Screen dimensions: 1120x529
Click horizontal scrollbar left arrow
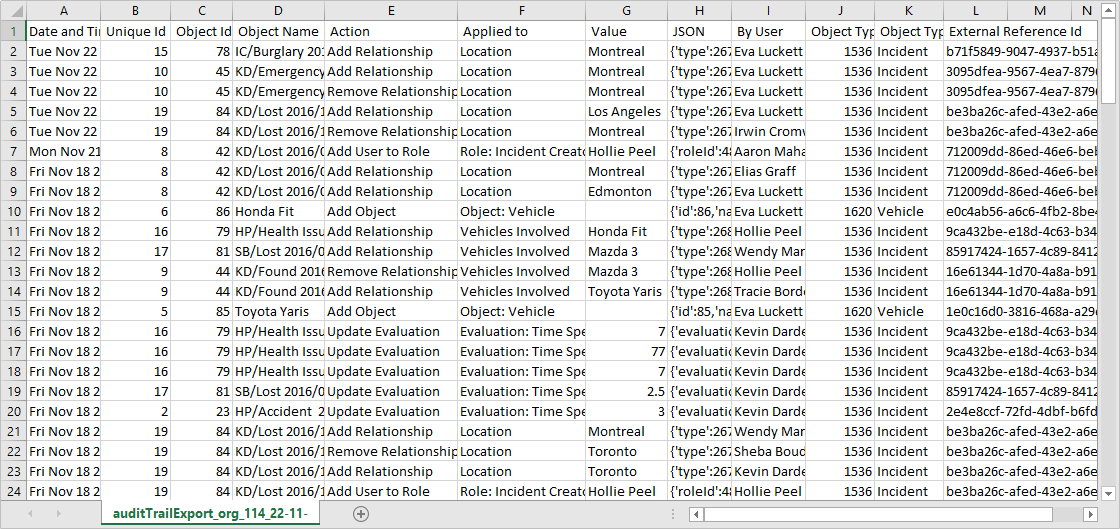695,514
